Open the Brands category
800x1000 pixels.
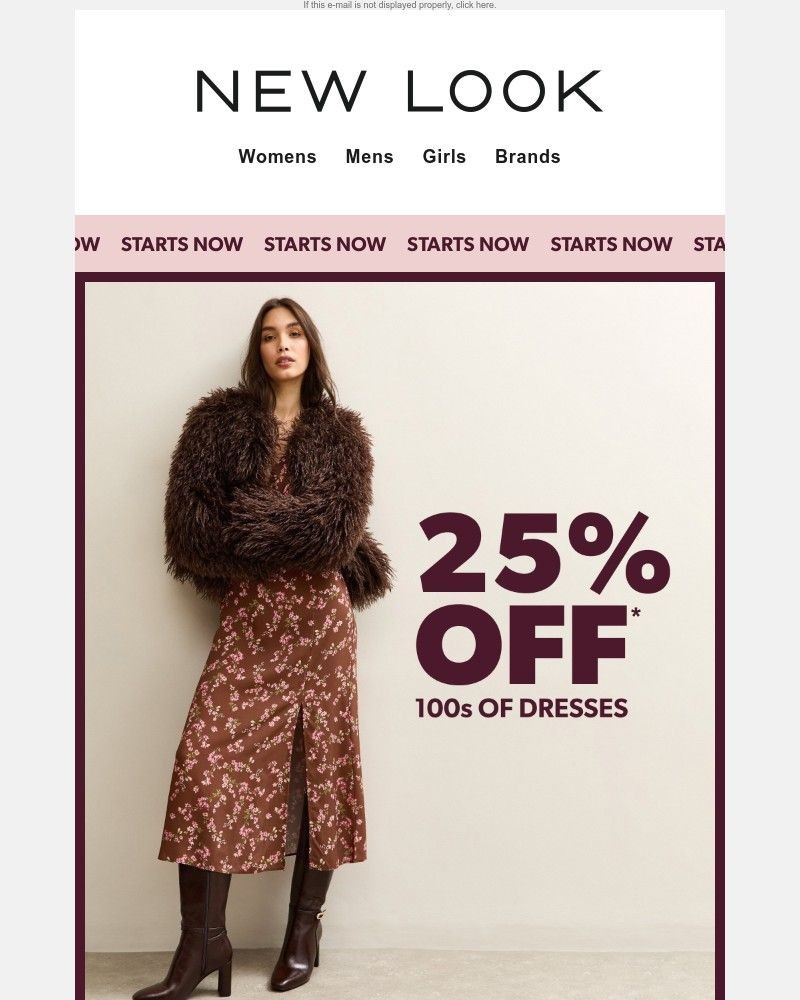(528, 156)
